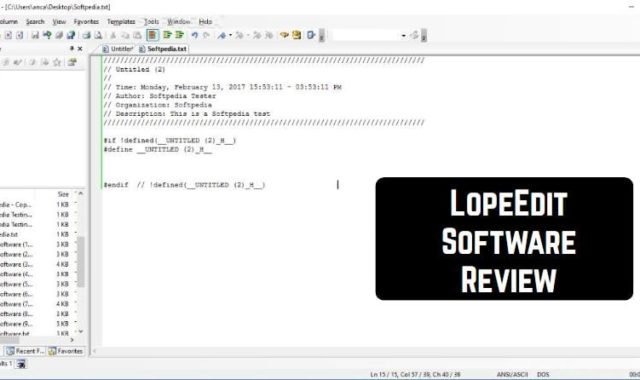Click the file list vertical scrollbar thumb
640x380 pixels.
(81, 262)
